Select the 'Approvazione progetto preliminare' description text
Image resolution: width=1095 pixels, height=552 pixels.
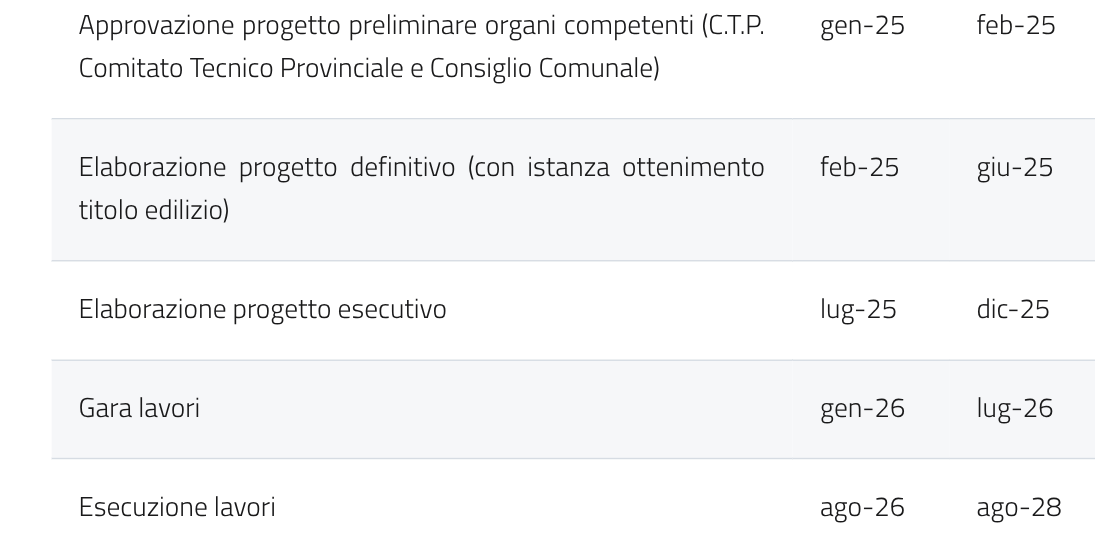tap(421, 47)
